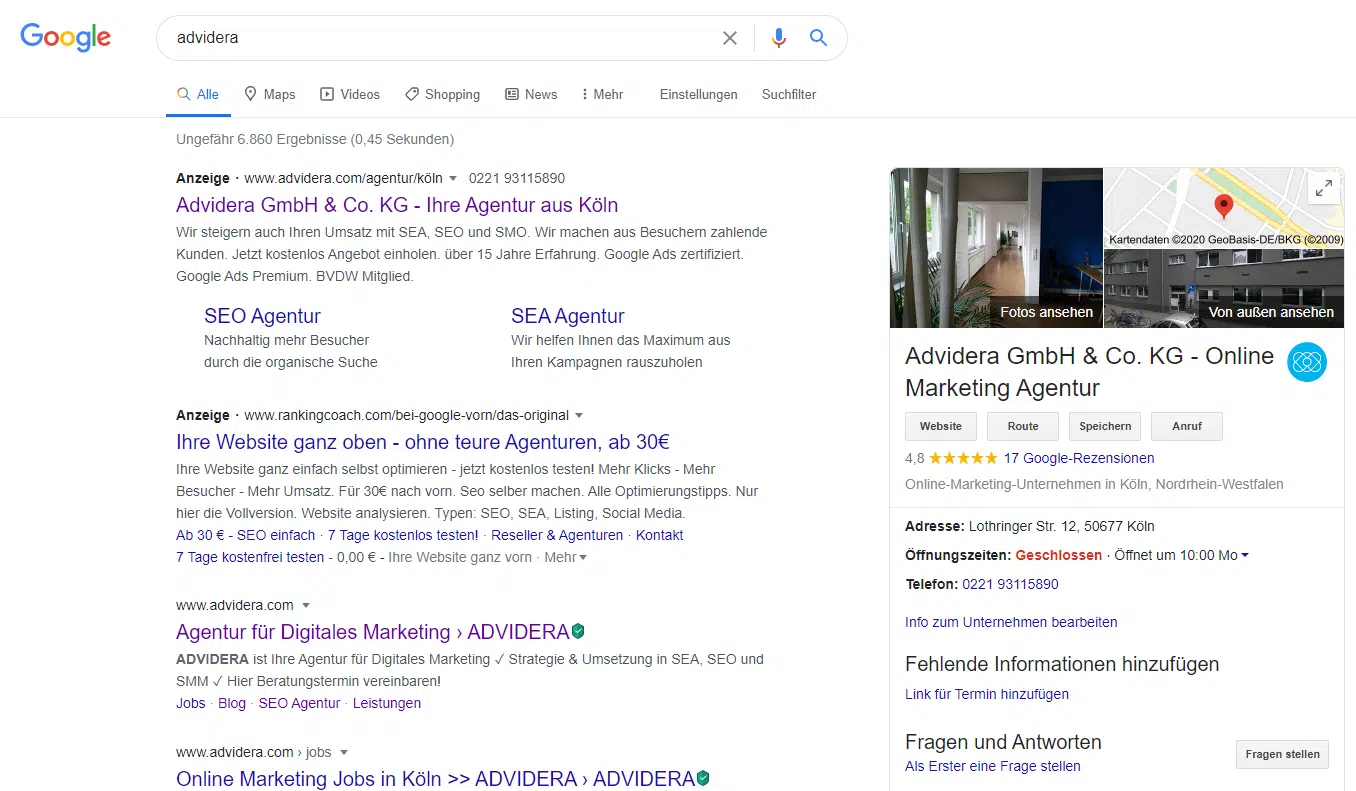1356x791 pixels.
Task: Click address Lothringer Str. 12, 50677 Köln
Action: pos(1062,526)
